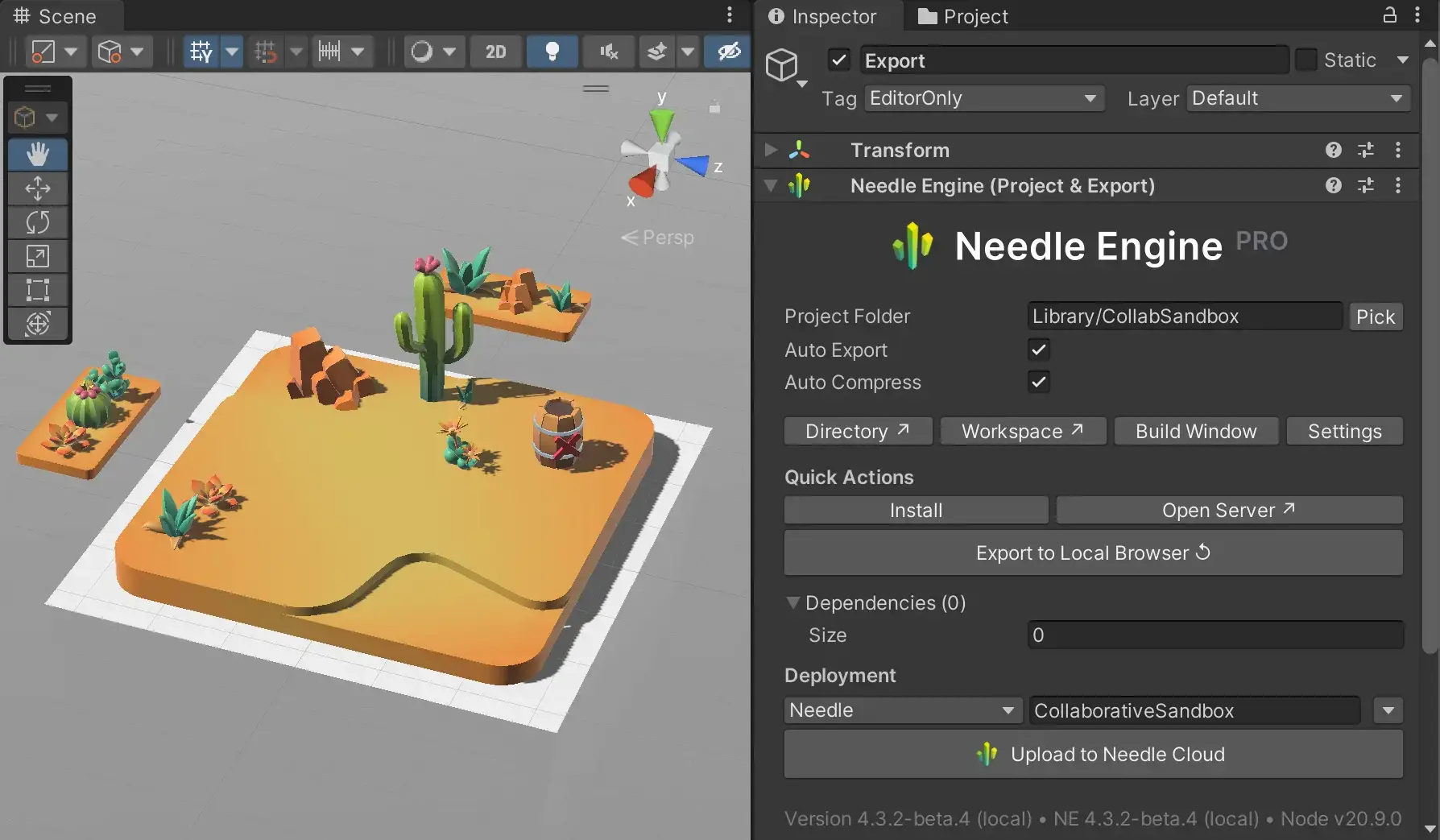The width and height of the screenshot is (1440, 840).
Task: Switch to the Project tab
Action: (x=963, y=16)
